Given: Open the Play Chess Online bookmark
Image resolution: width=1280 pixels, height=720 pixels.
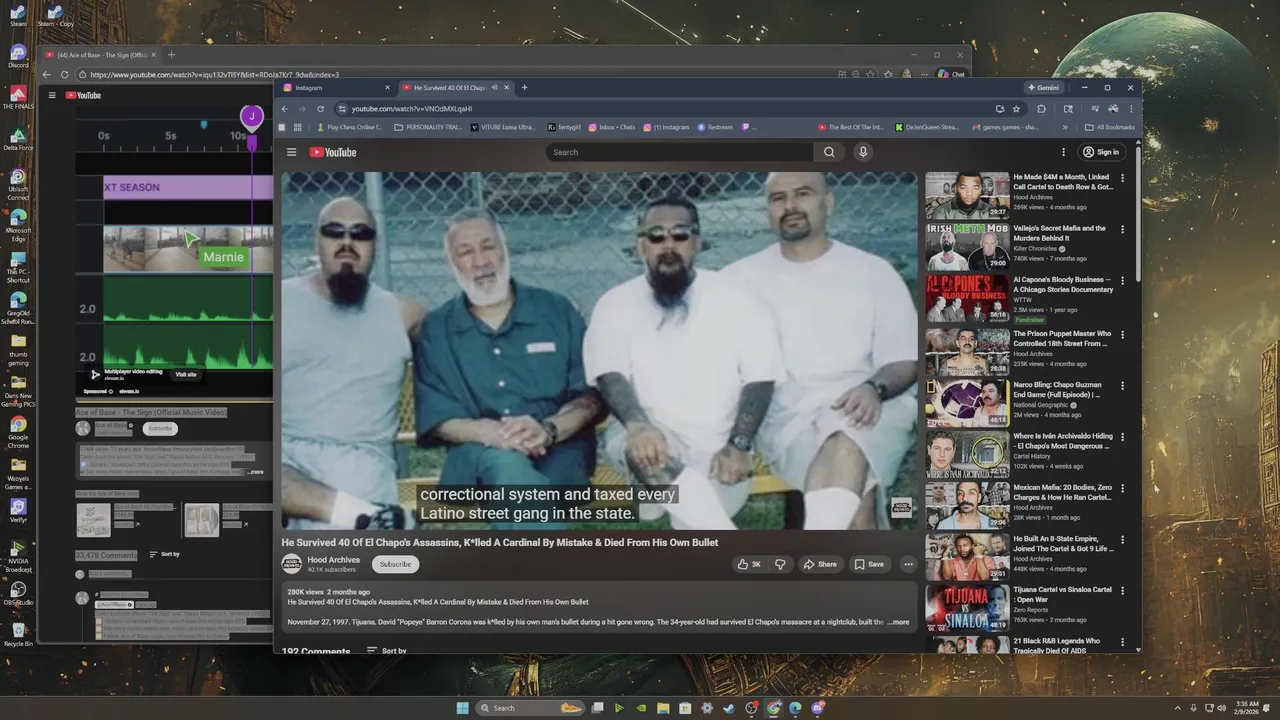Looking at the screenshot, I should (x=349, y=127).
